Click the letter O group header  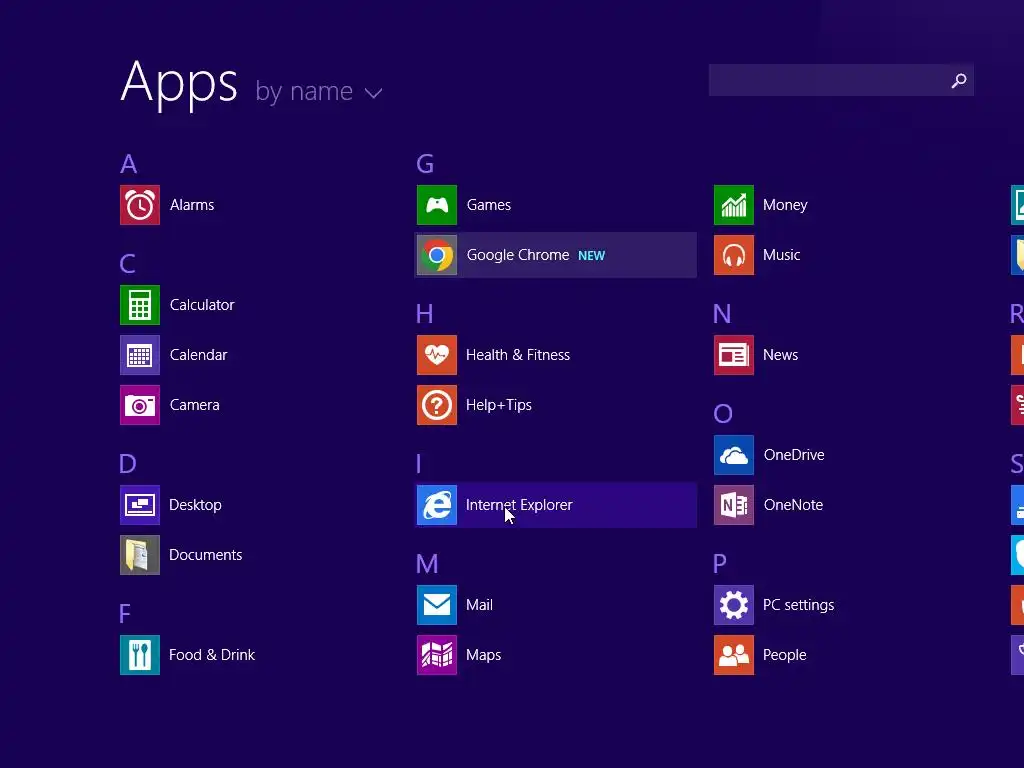tap(723, 414)
